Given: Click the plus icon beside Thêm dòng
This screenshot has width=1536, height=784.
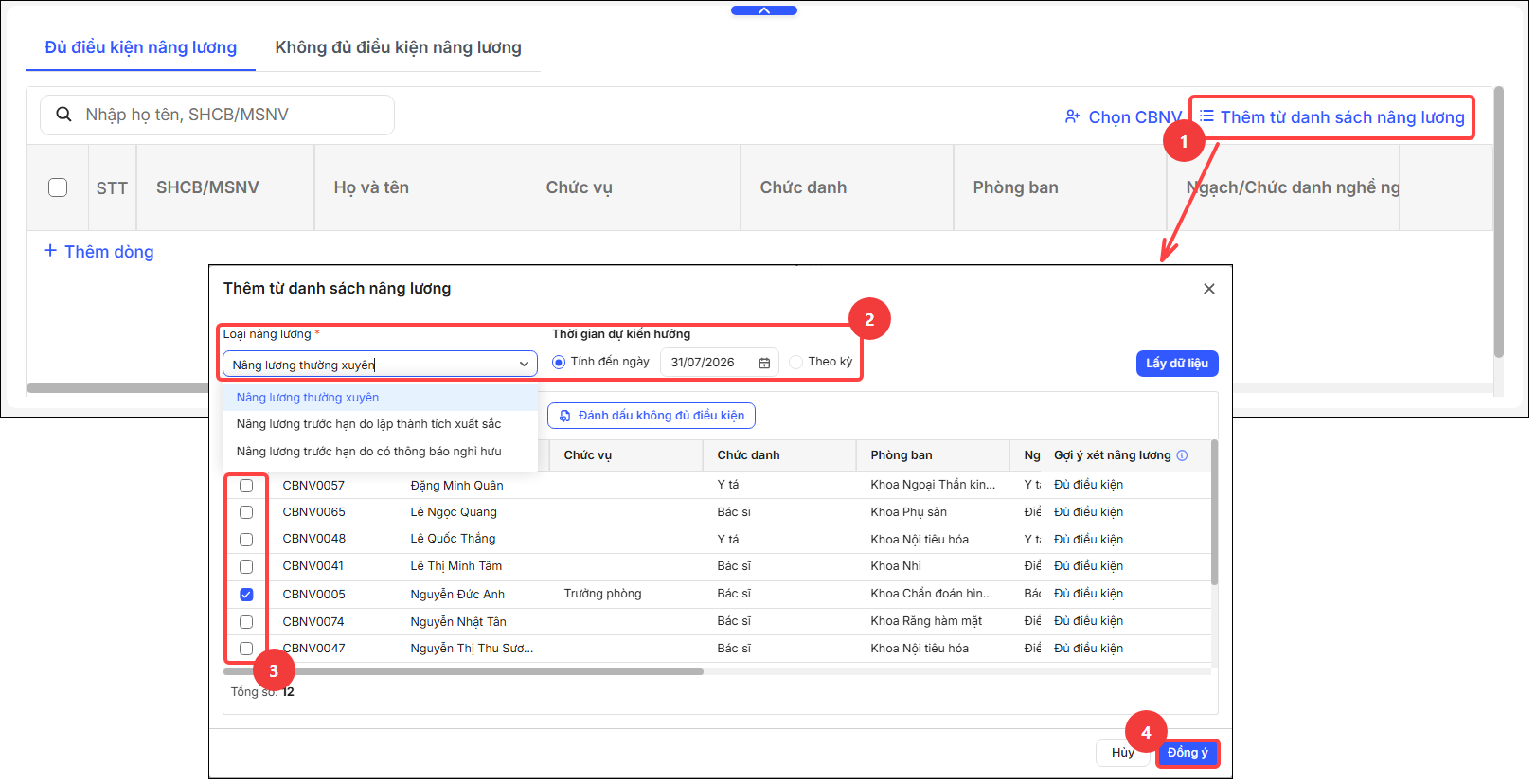Looking at the screenshot, I should 50,251.
